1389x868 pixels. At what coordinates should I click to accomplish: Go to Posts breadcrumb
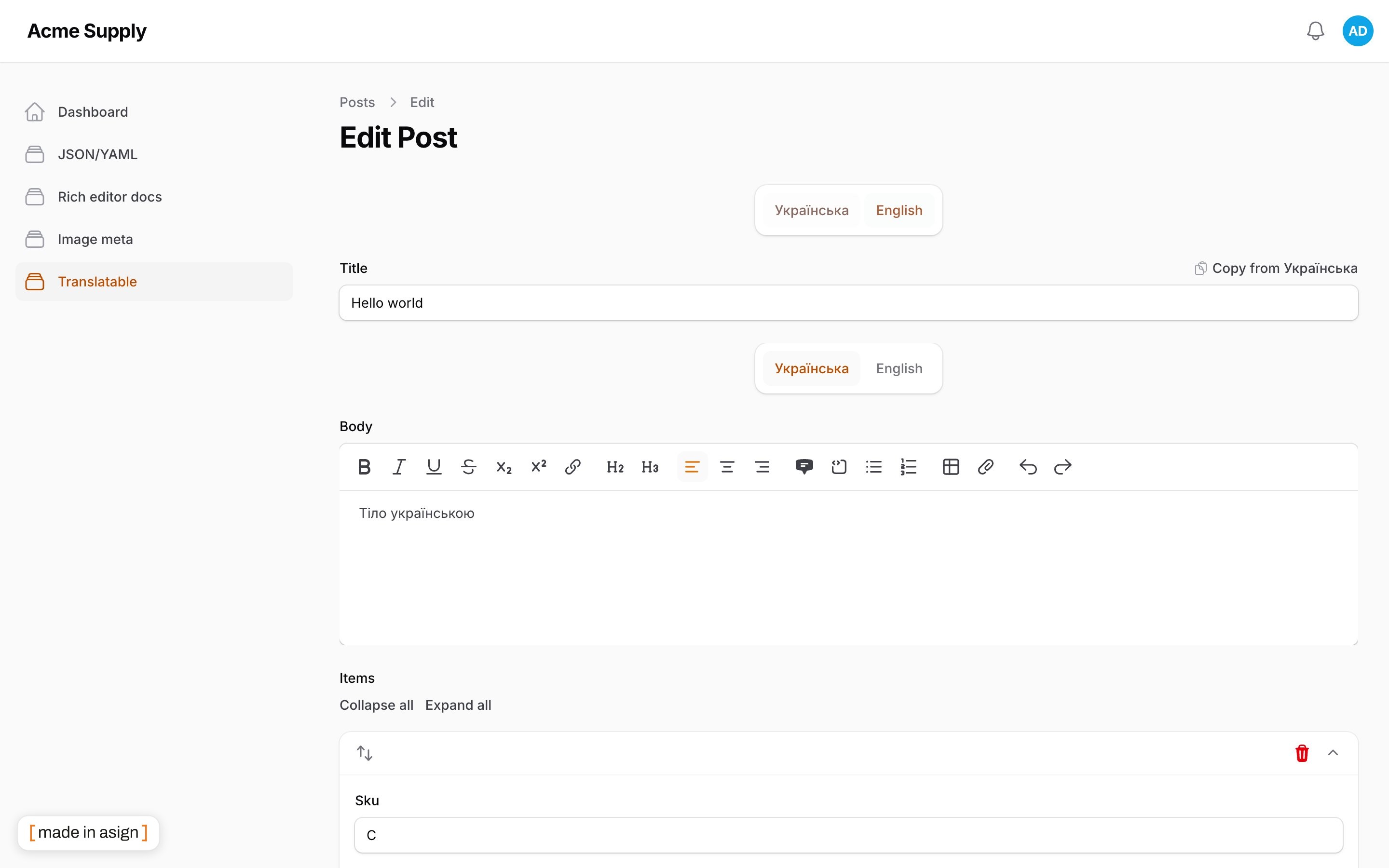tap(357, 102)
